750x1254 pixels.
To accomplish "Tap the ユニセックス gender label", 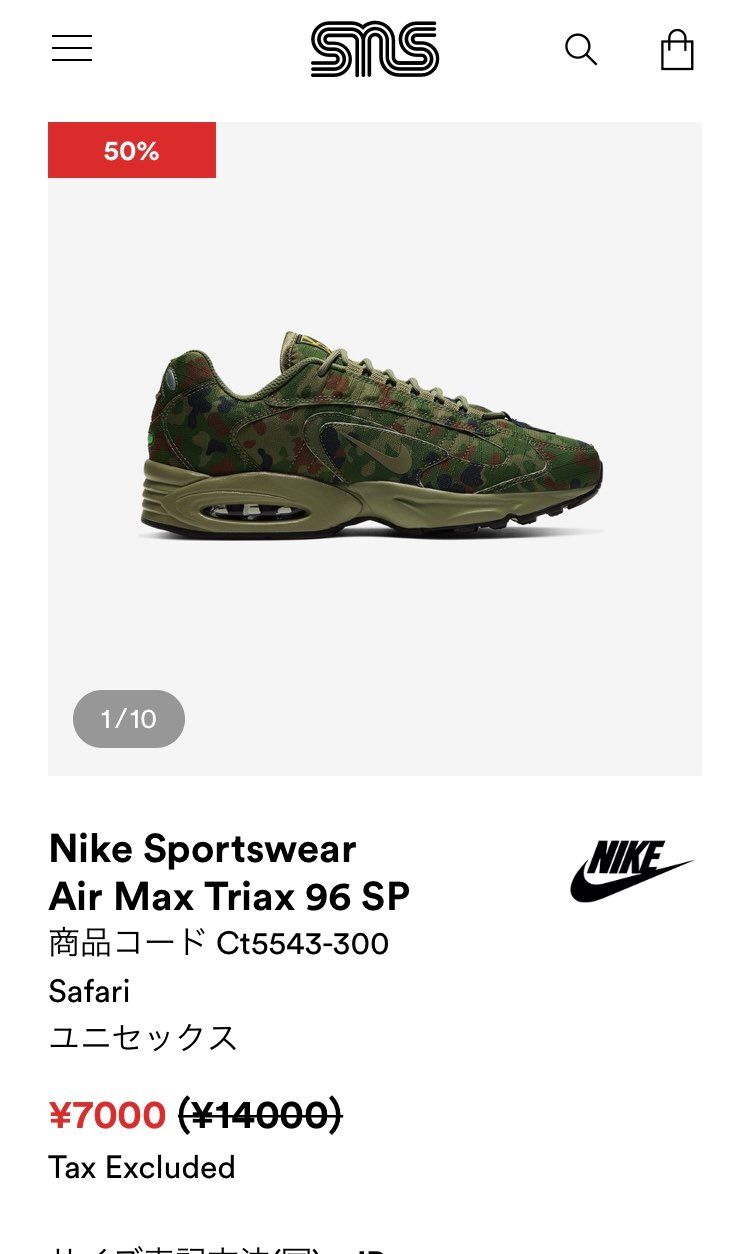I will coord(143,1038).
